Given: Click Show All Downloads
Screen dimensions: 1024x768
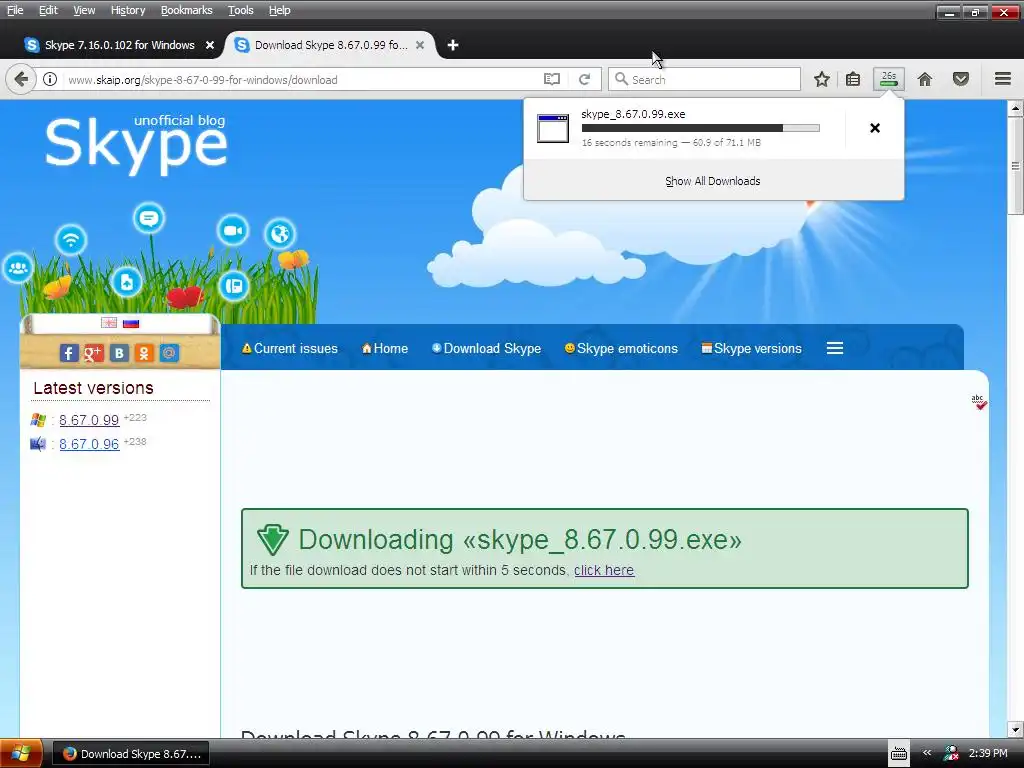Looking at the screenshot, I should [x=712, y=181].
